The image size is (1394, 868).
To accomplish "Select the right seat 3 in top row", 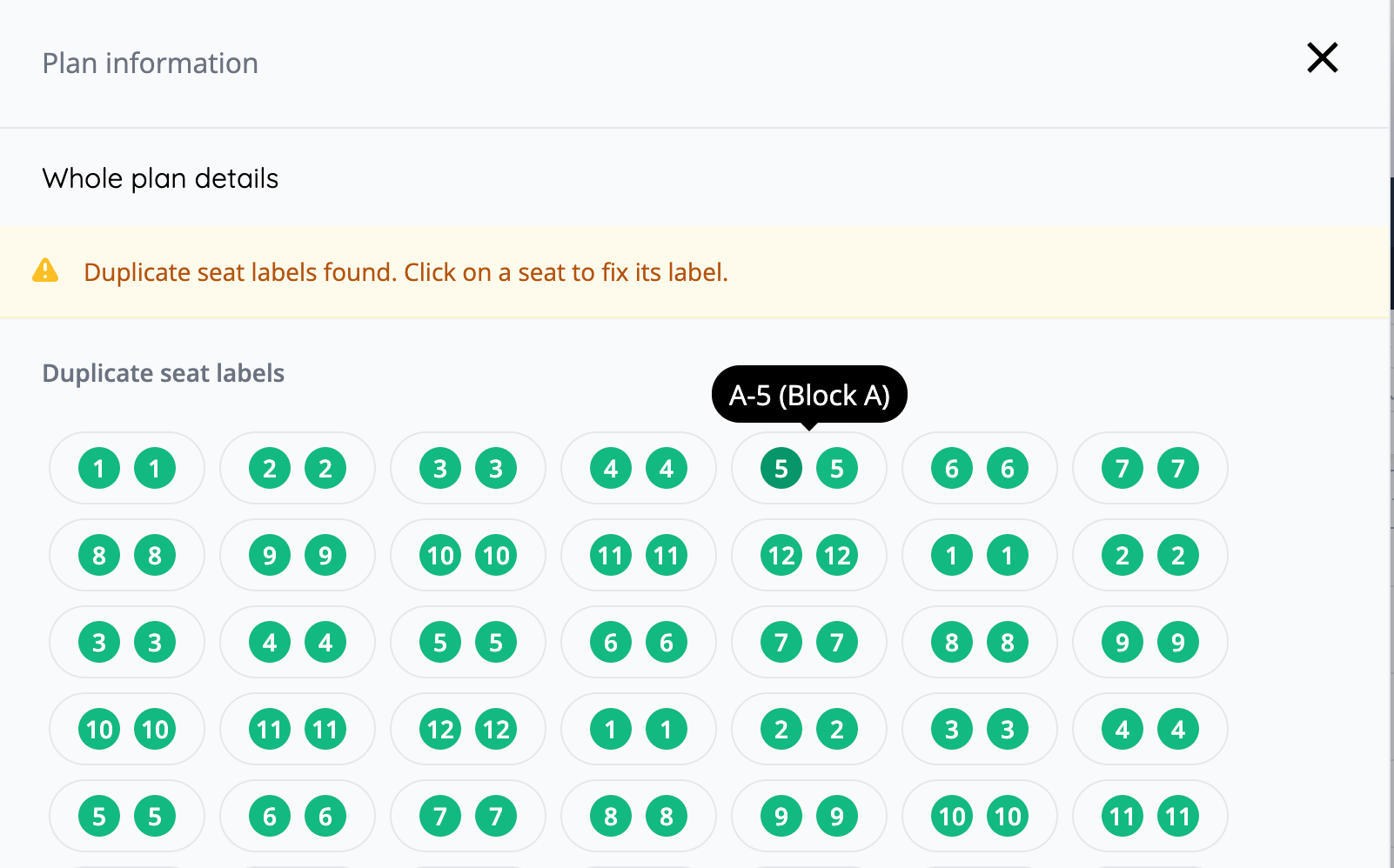I will (496, 468).
